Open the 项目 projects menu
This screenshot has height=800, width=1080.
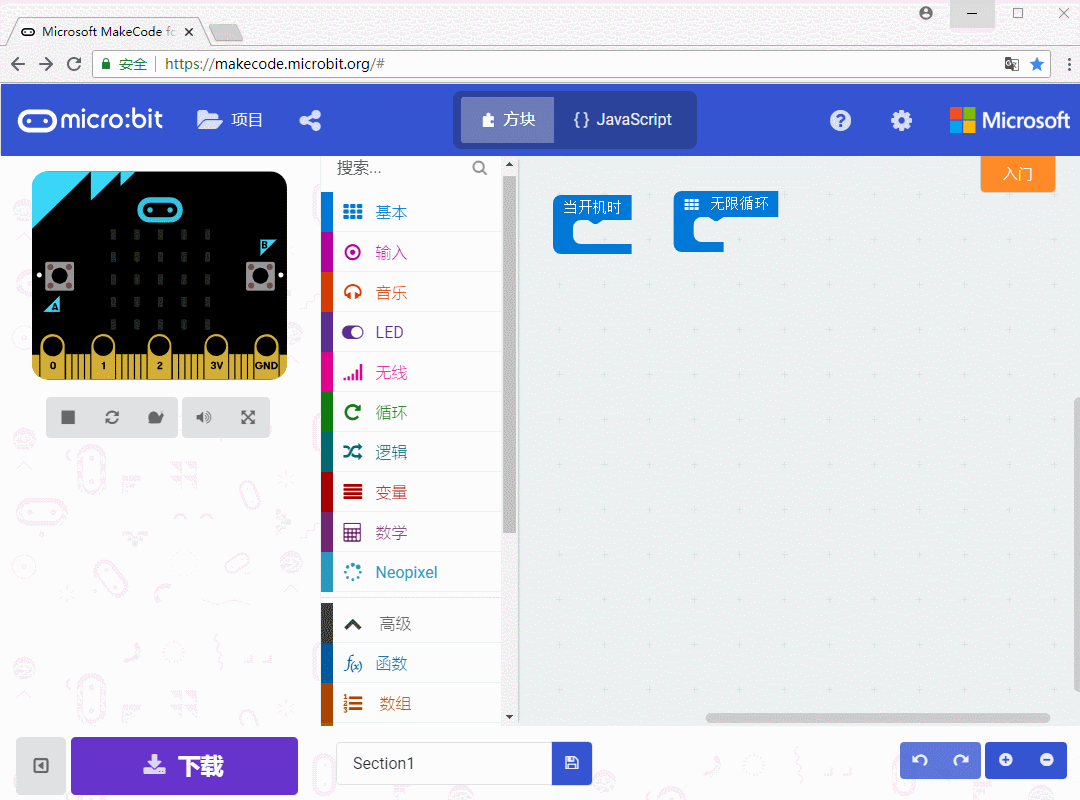(x=229, y=120)
